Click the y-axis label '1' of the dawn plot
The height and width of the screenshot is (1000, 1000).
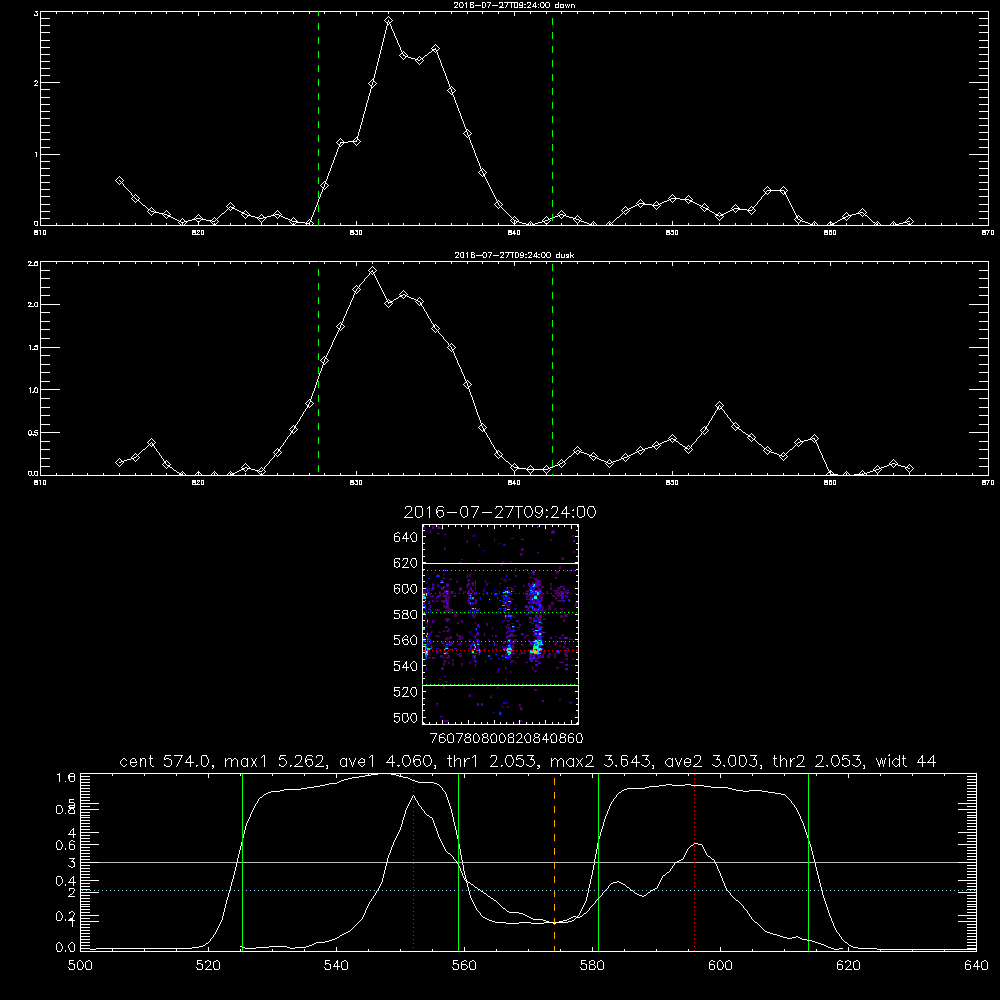[36, 154]
